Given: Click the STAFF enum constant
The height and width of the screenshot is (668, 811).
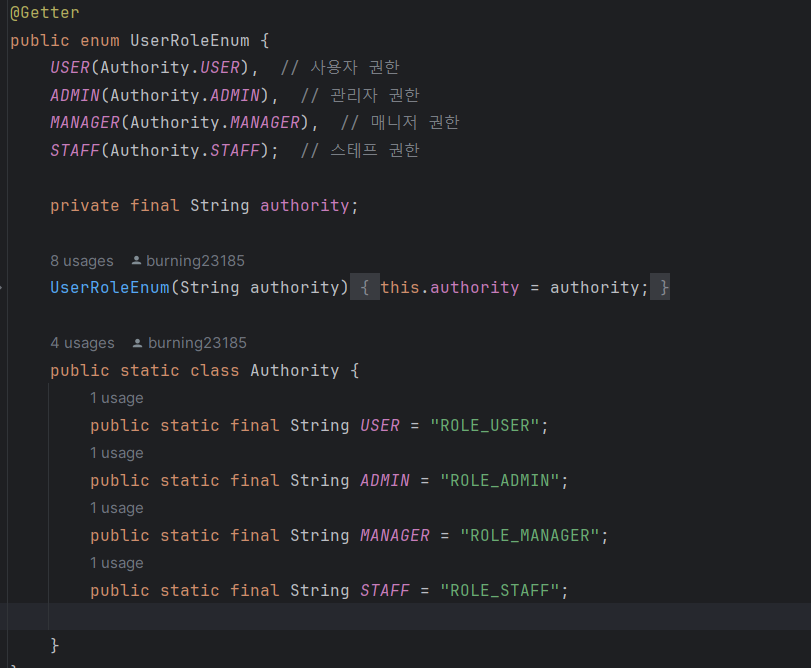Looking at the screenshot, I should click(x=75, y=150).
